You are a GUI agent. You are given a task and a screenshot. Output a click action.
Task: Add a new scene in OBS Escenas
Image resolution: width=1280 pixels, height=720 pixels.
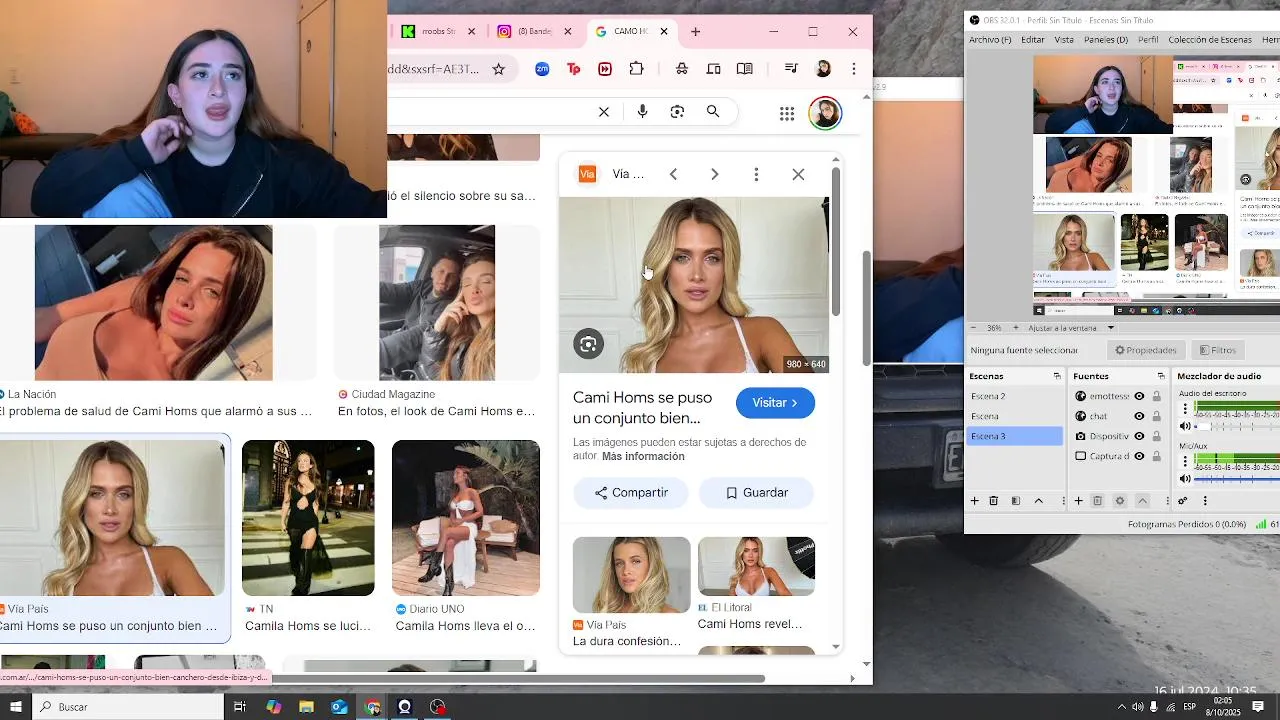pyautogui.click(x=975, y=501)
